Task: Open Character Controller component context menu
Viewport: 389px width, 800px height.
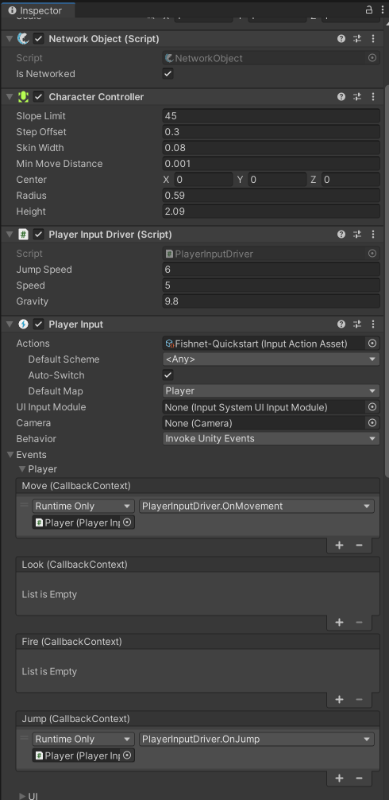Action: pyautogui.click(x=373, y=97)
